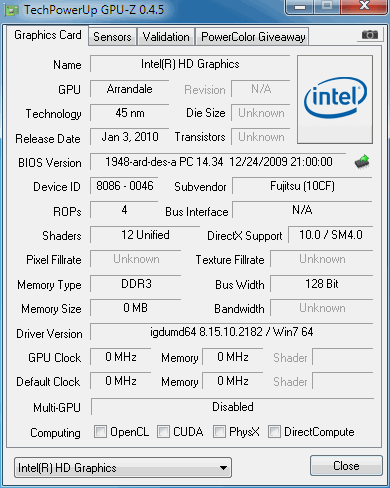Click the empty Shader field in Default Clock row
The height and width of the screenshot is (488, 390).
tap(343, 381)
